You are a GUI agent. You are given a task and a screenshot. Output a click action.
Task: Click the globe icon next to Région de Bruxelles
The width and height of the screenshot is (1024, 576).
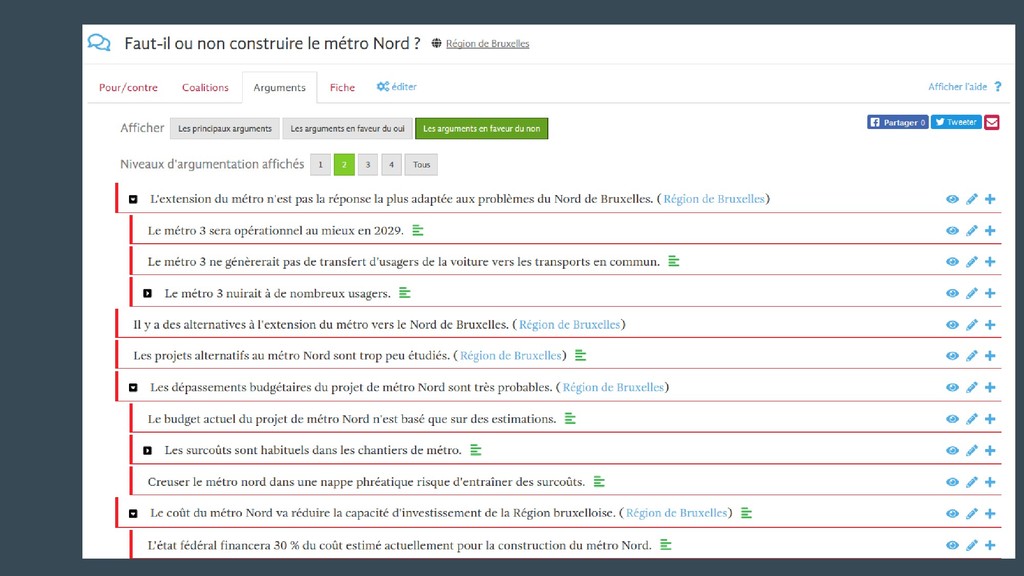(x=436, y=43)
